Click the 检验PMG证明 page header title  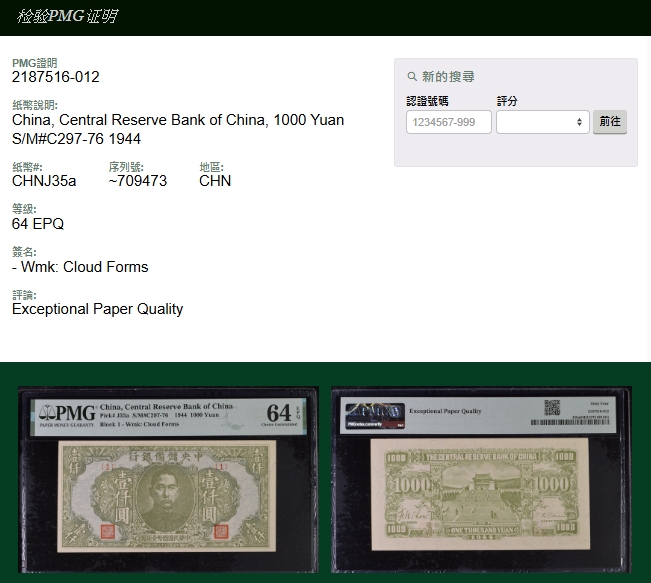[67, 17]
